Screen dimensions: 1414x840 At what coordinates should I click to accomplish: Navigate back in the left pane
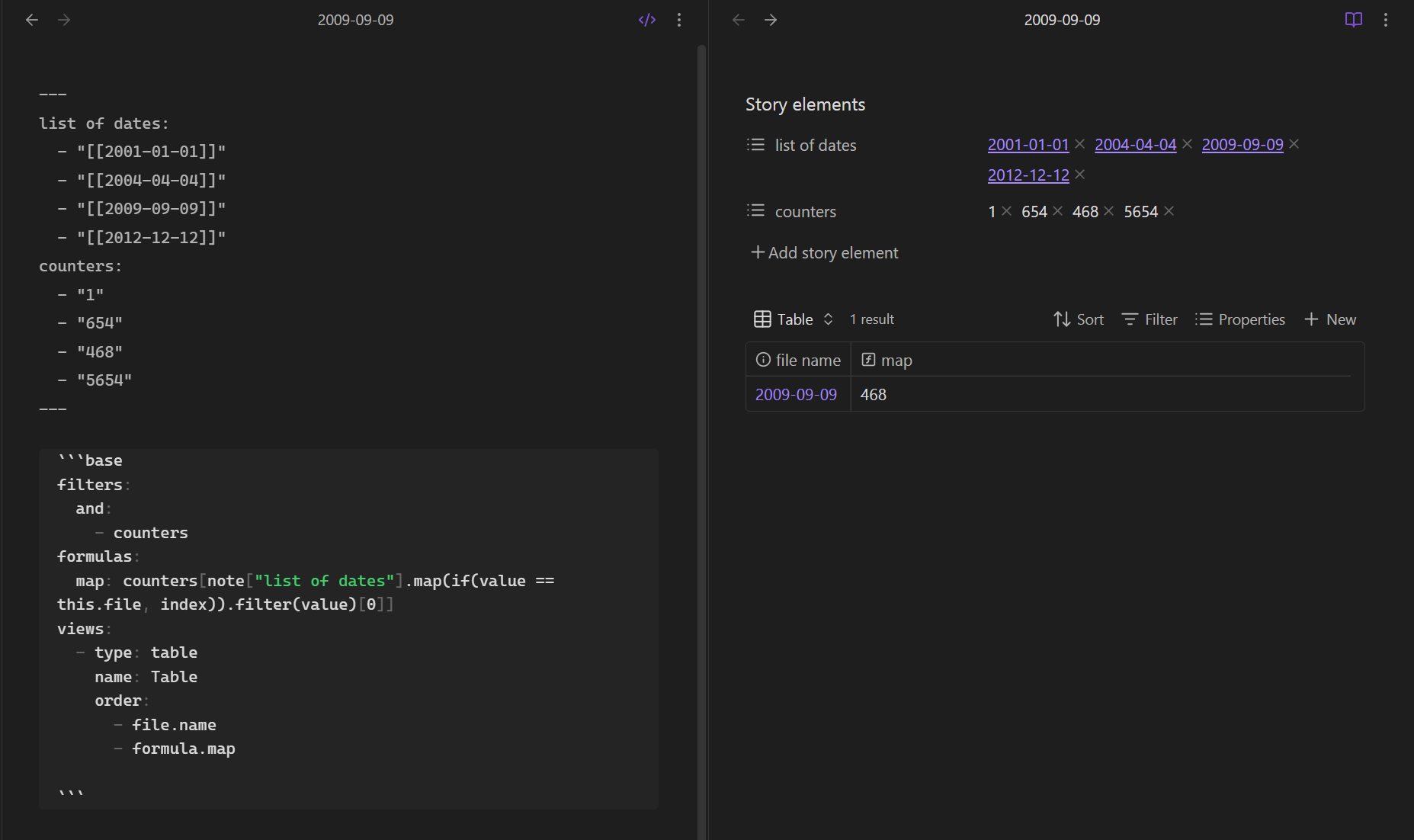point(32,20)
